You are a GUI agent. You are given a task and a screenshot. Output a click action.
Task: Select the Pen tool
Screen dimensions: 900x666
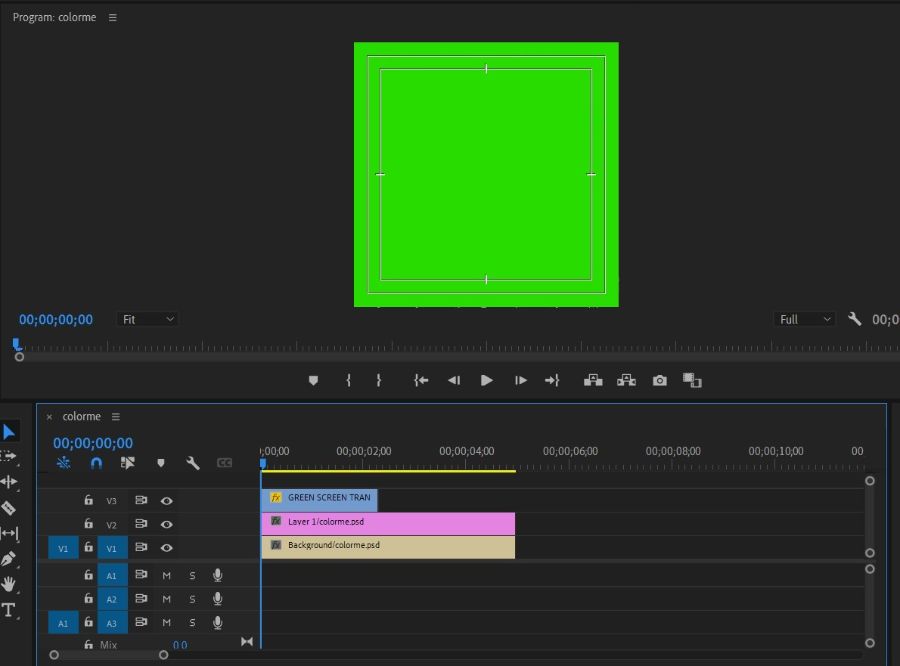coord(9,559)
